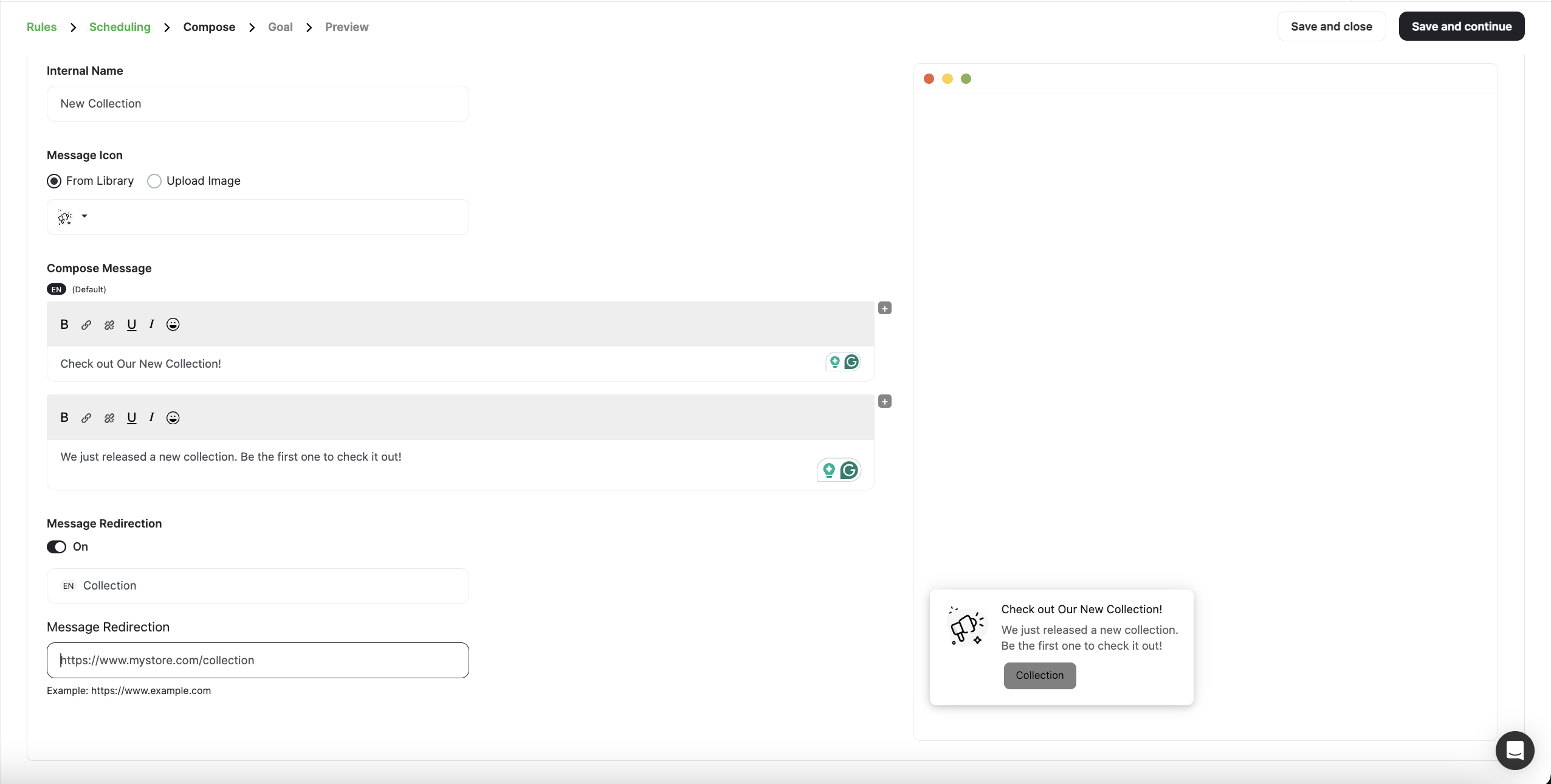Apply italic formatting to the body text
Viewport: 1551px width, 784px height.
pos(151,418)
